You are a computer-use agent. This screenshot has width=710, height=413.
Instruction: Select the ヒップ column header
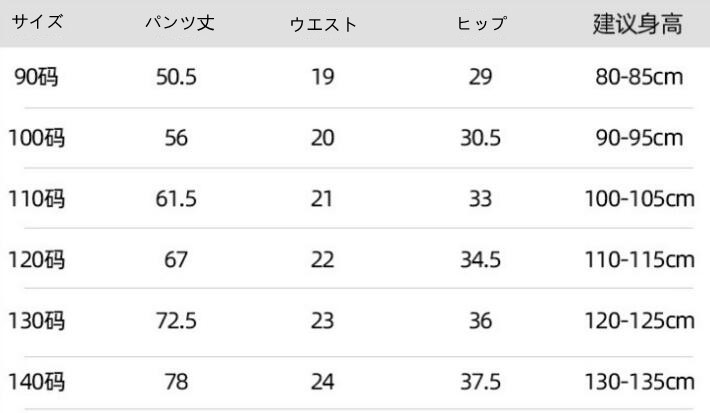[481, 24]
